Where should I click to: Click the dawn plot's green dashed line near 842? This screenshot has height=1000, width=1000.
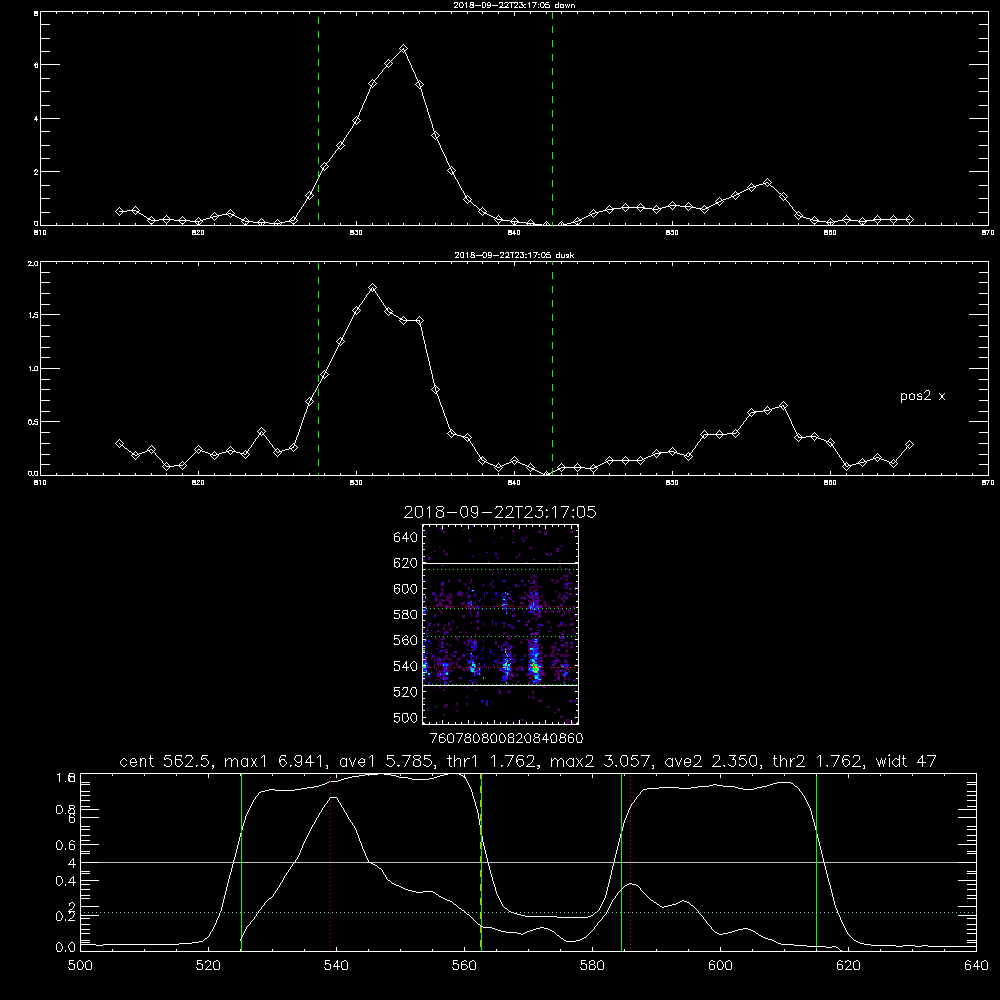point(552,118)
